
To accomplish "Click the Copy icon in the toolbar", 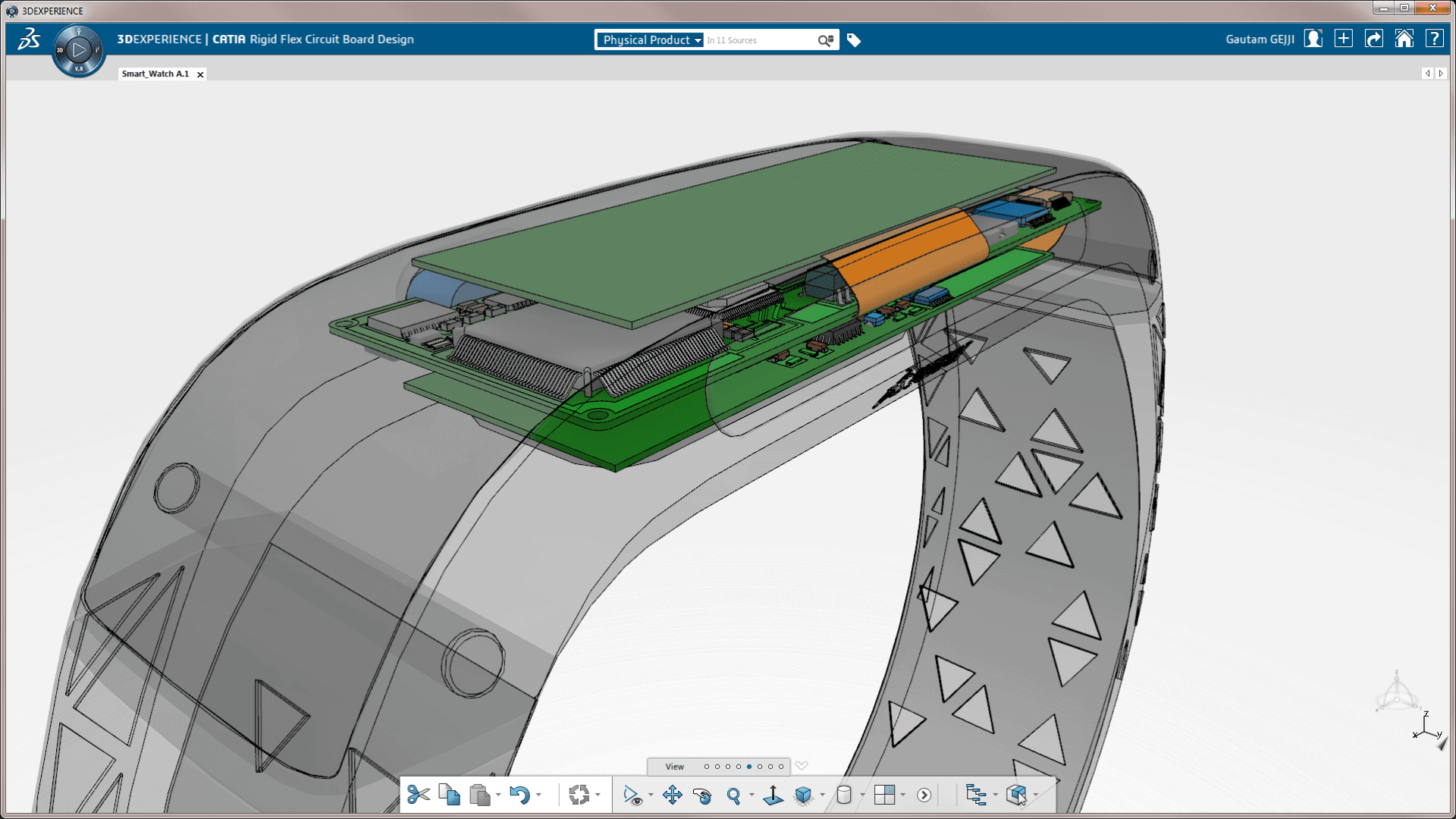I will pos(449,795).
